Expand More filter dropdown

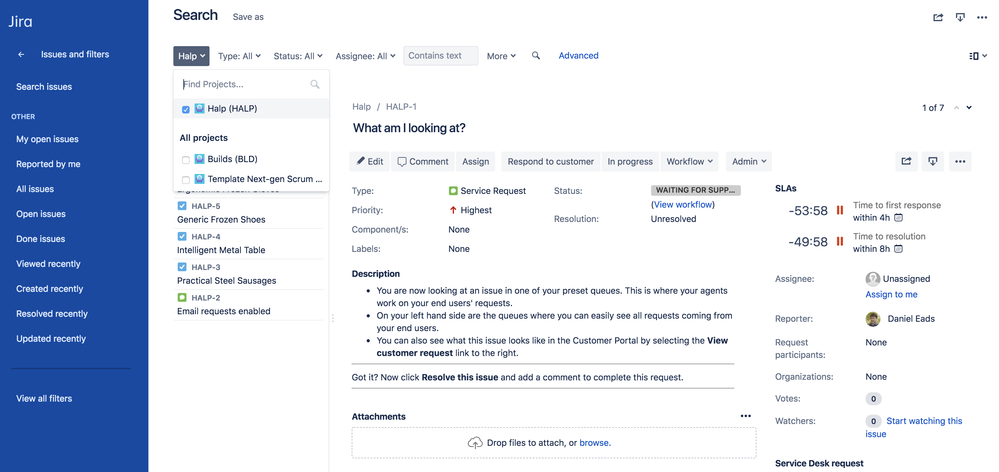(x=501, y=56)
